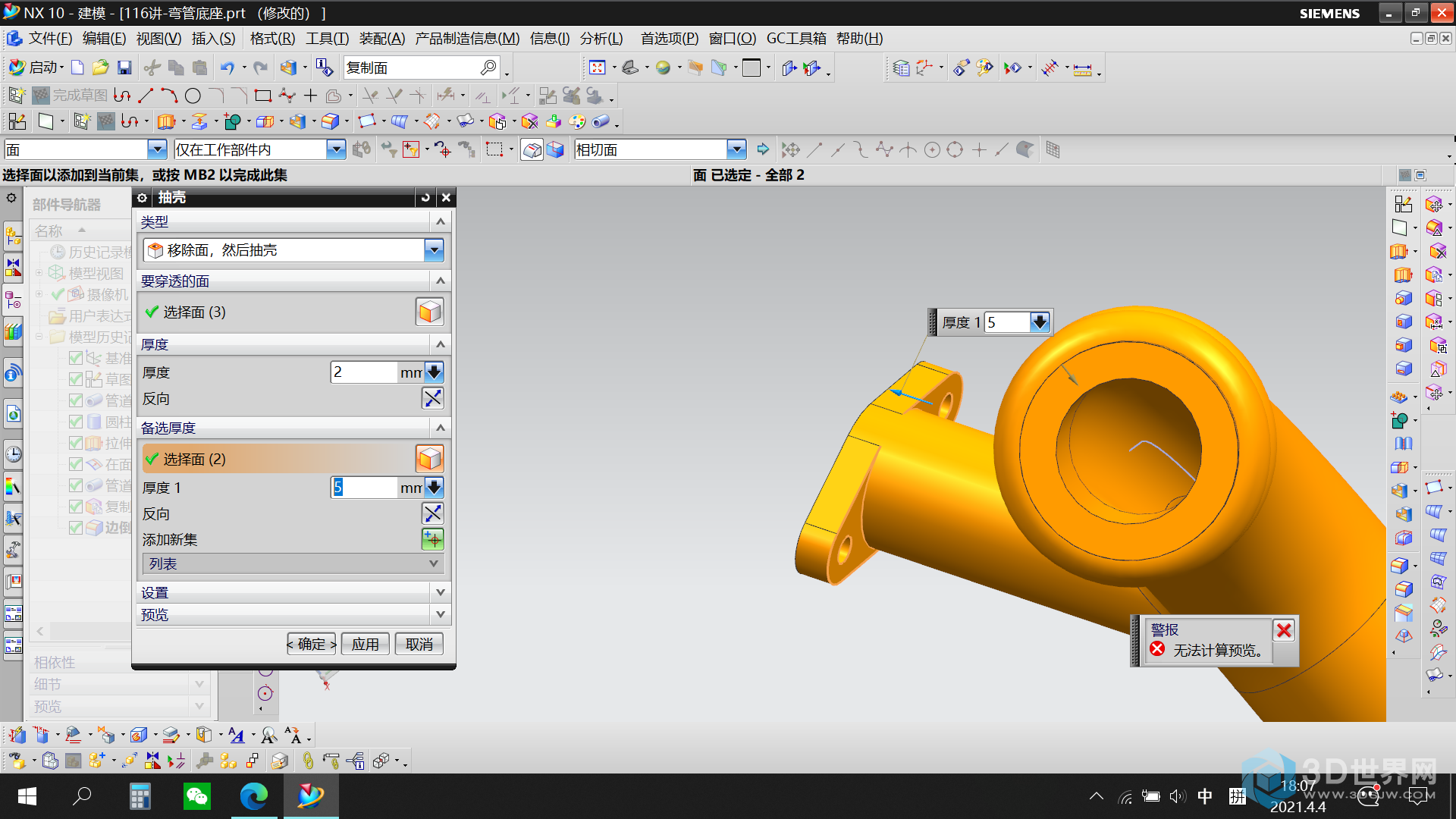Reset the Shell dialog

[425, 197]
